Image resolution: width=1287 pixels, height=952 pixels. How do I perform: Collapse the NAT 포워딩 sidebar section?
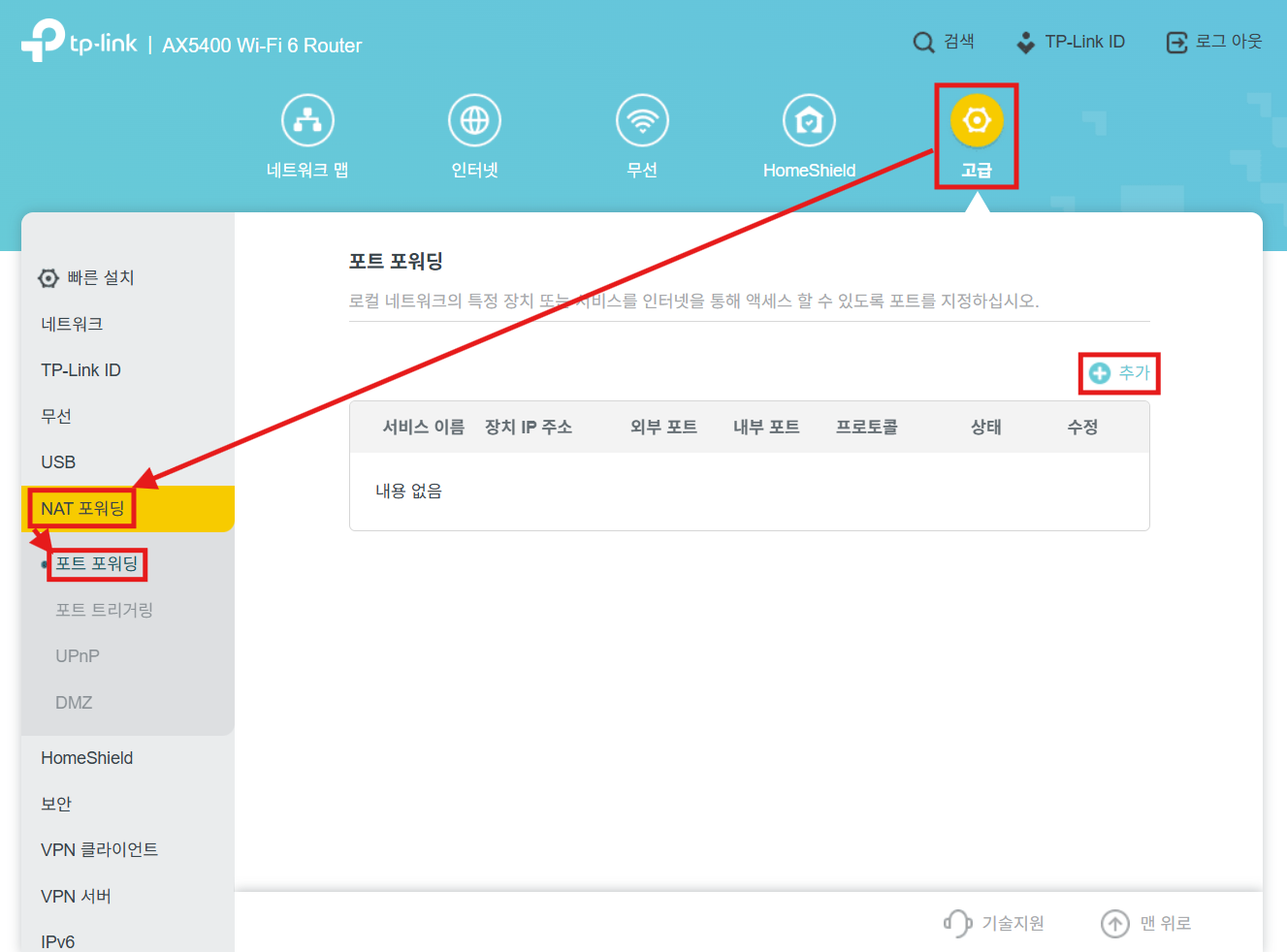click(83, 509)
